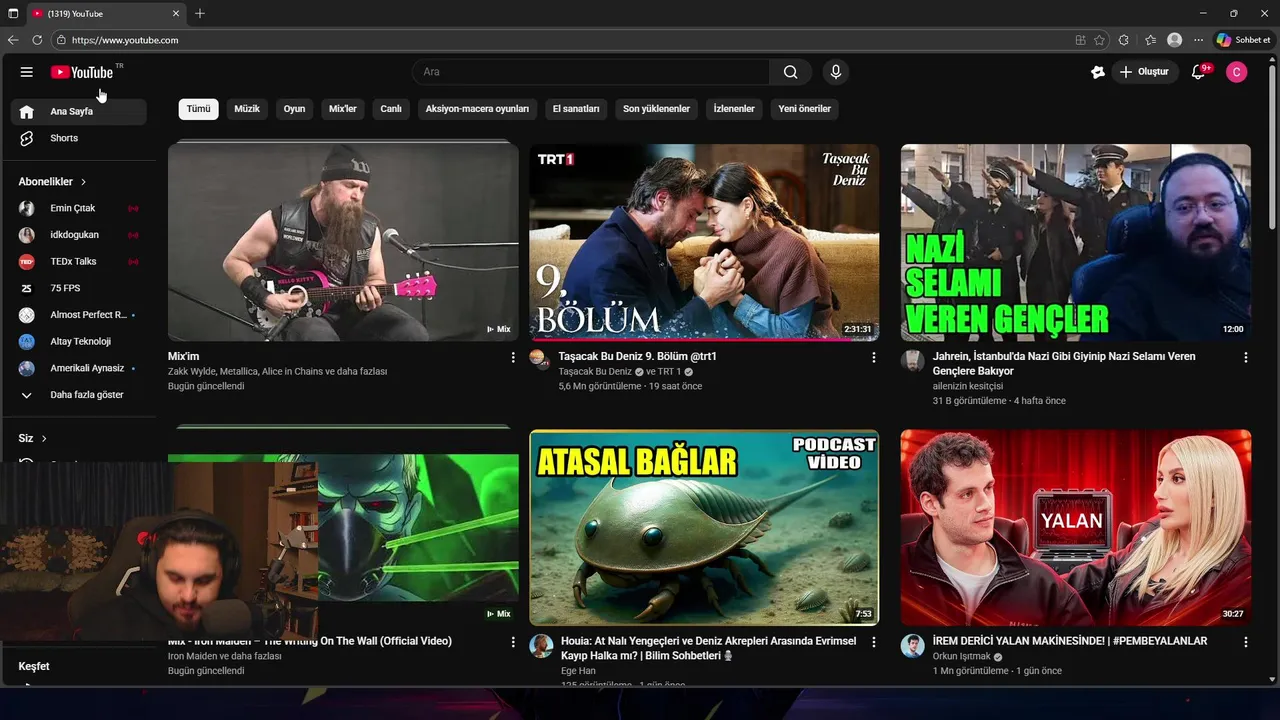This screenshot has height=720, width=1280.
Task: Open the notifications bell
Action: pos(1199,72)
